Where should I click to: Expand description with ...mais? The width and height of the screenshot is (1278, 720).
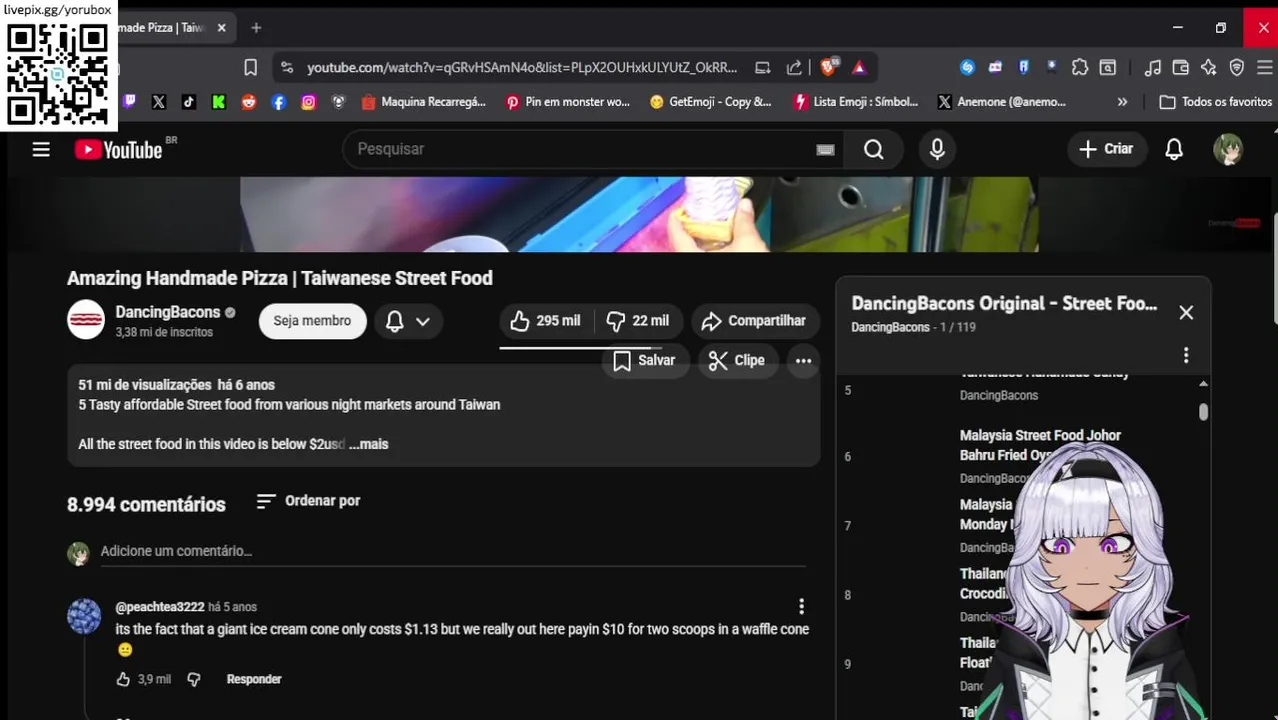click(368, 444)
